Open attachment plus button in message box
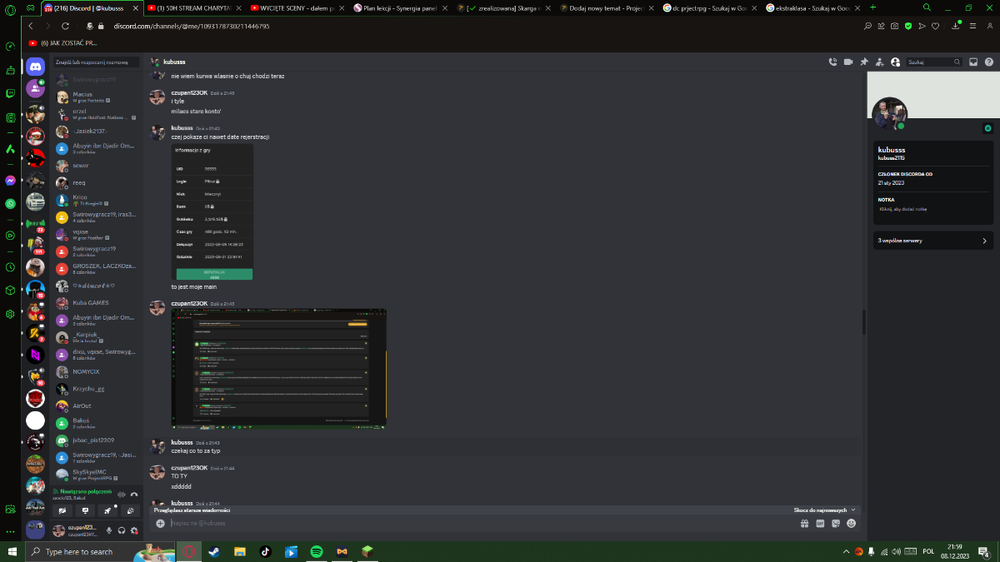Viewport: 1000px width, 562px height. [160, 523]
